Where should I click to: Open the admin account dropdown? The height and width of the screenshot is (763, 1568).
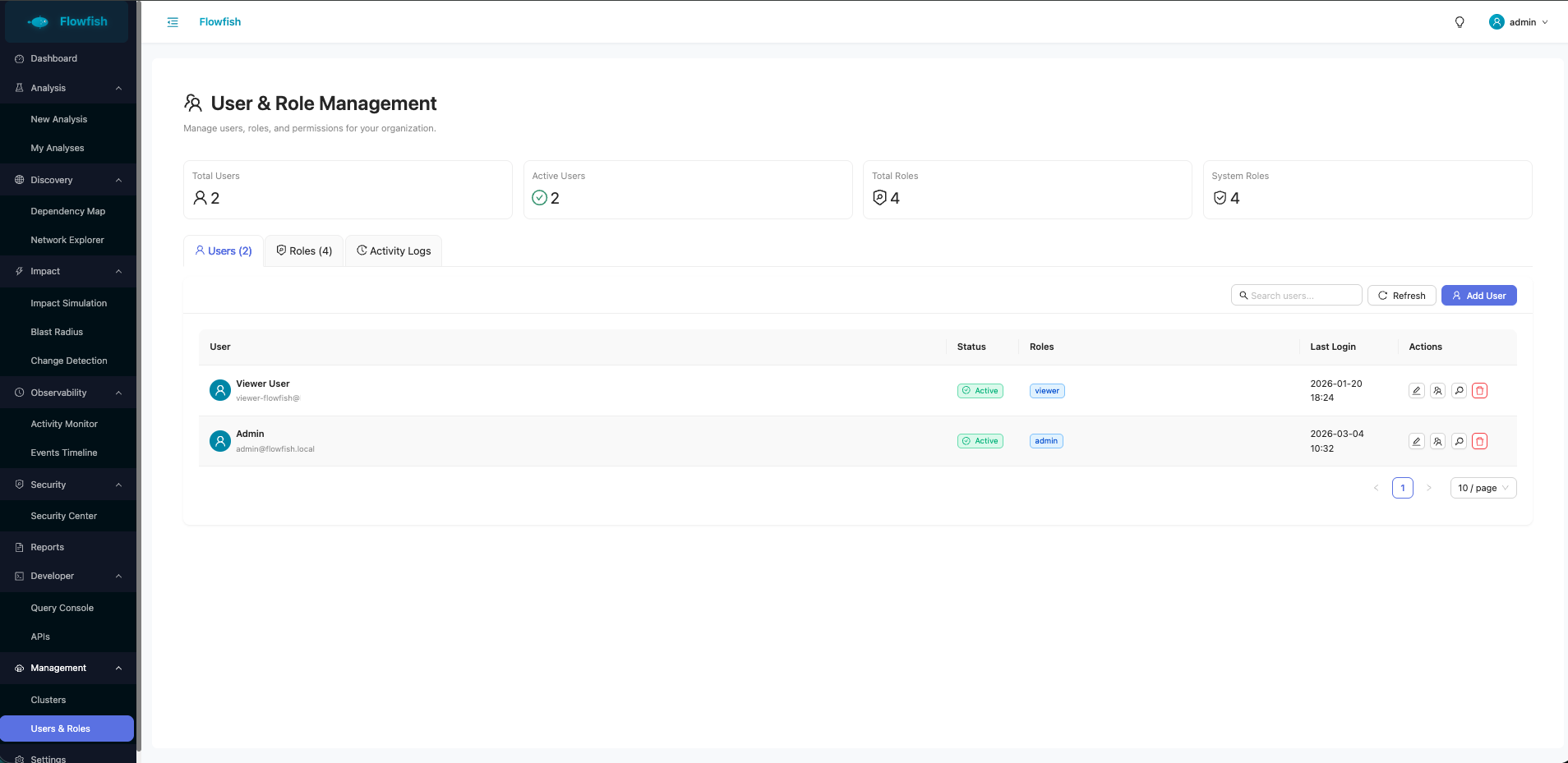pos(1519,22)
